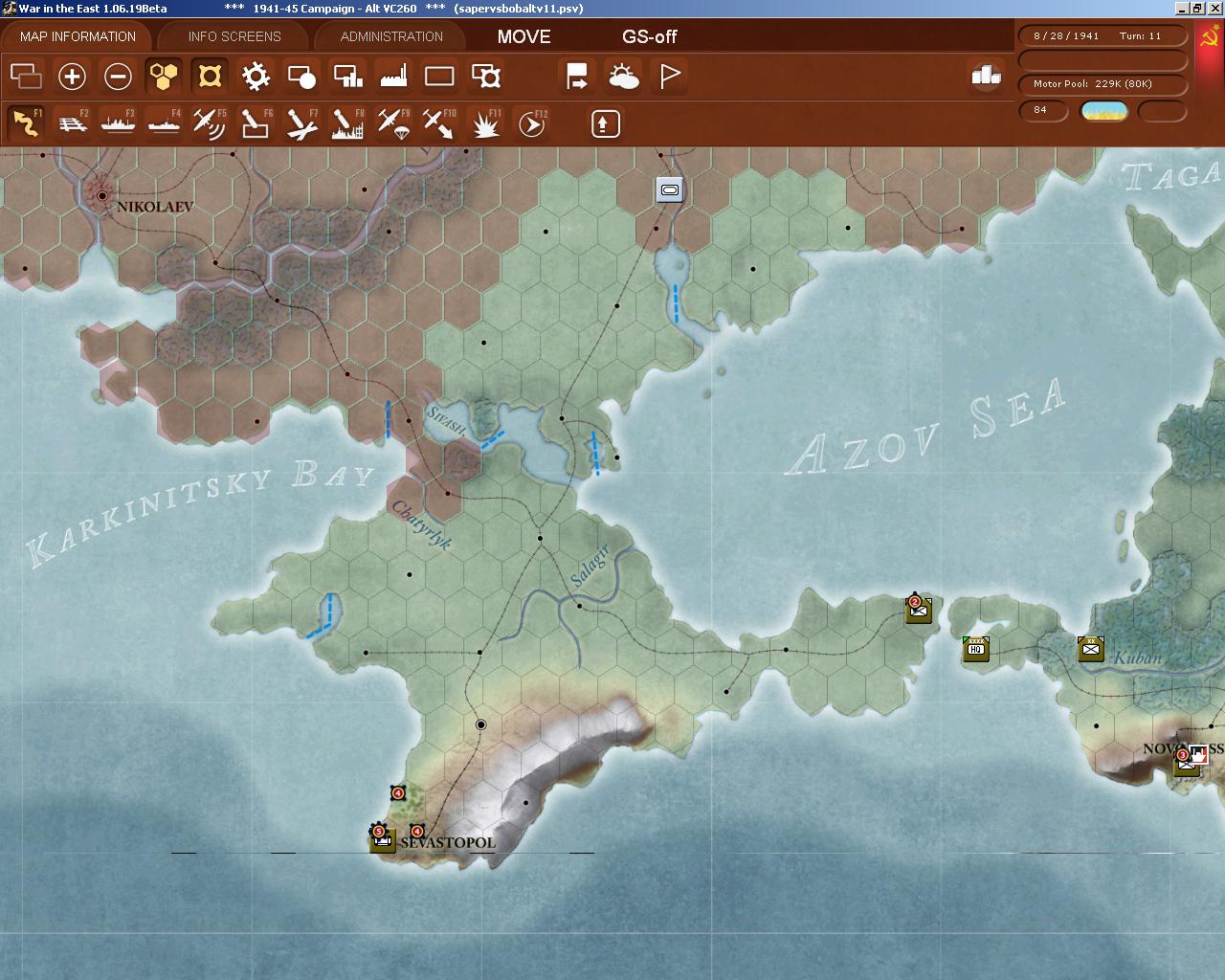This screenshot has width=1225, height=980.
Task: Toggle the enemy hexes bracket icon
Action: (210, 76)
